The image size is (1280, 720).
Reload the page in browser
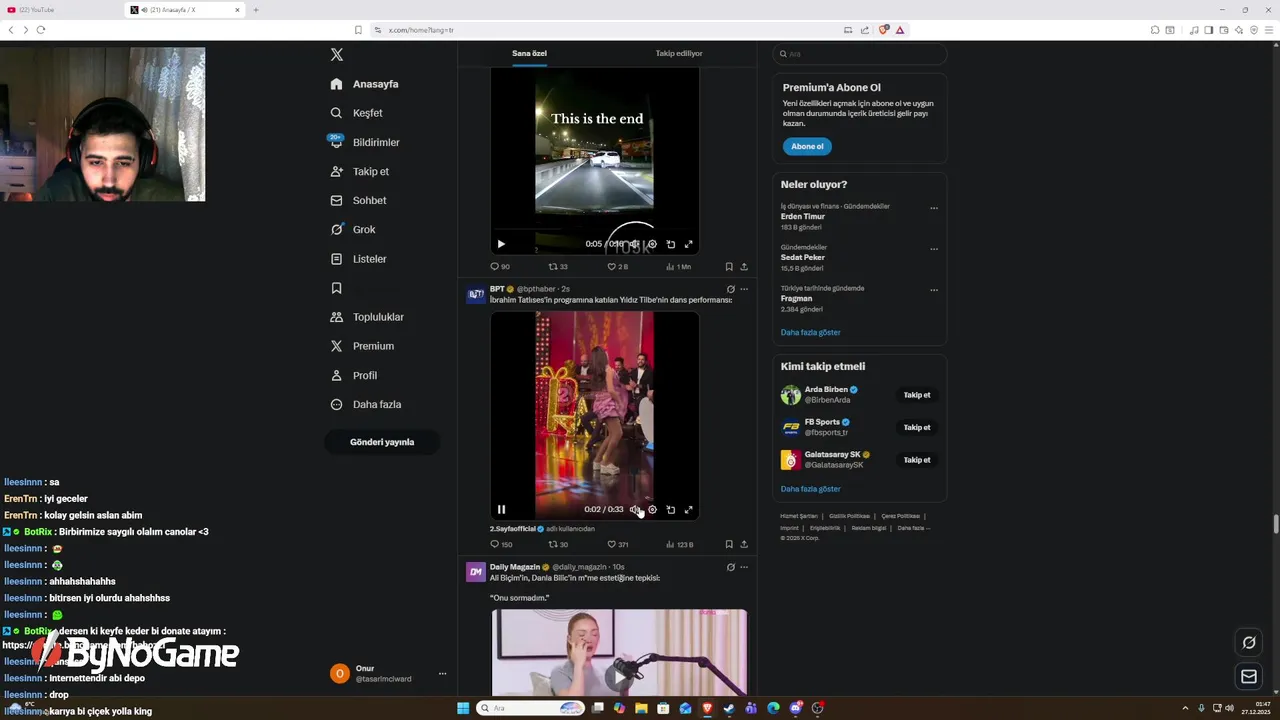click(41, 30)
